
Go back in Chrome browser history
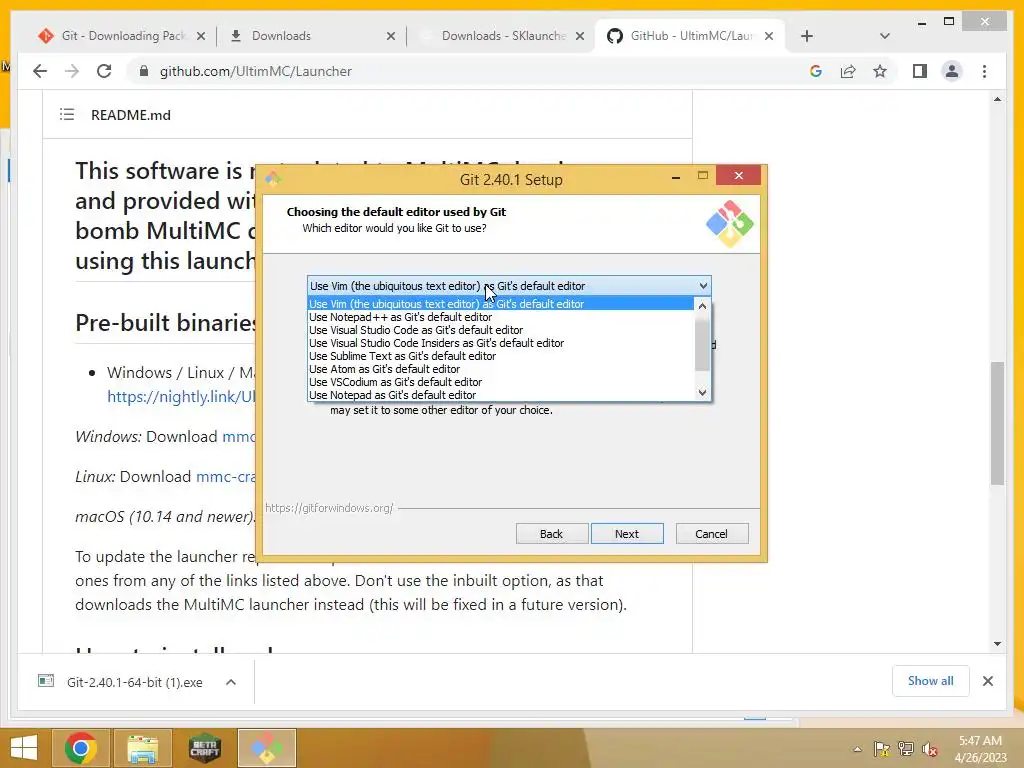pos(40,71)
